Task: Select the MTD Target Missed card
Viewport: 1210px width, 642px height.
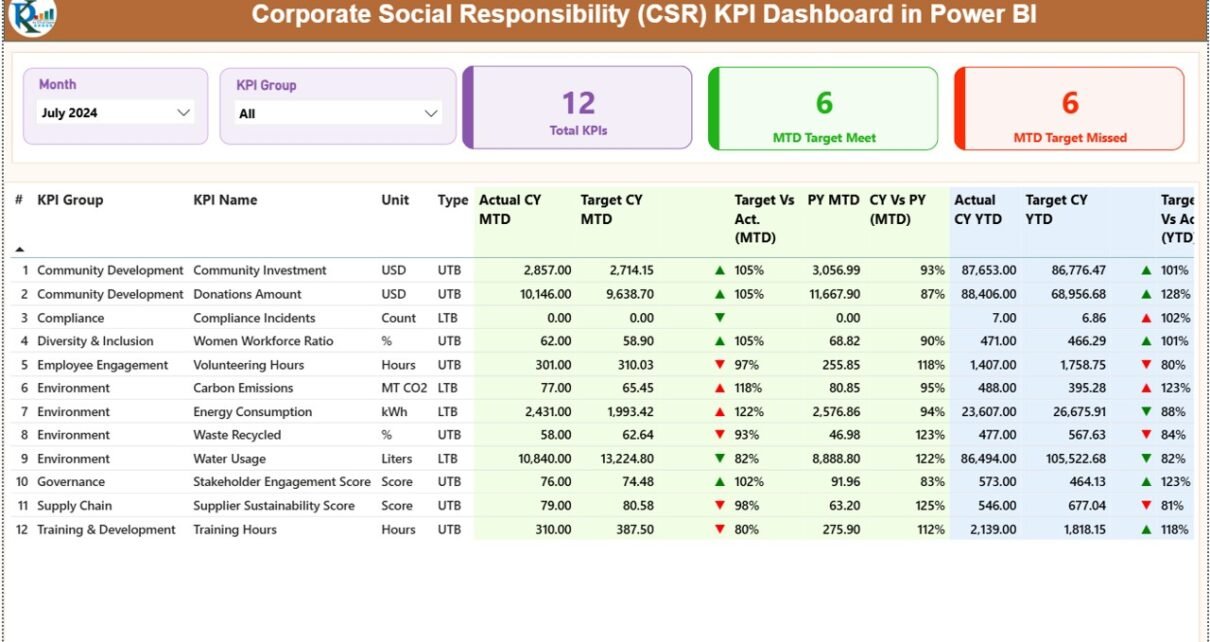Action: (1069, 108)
